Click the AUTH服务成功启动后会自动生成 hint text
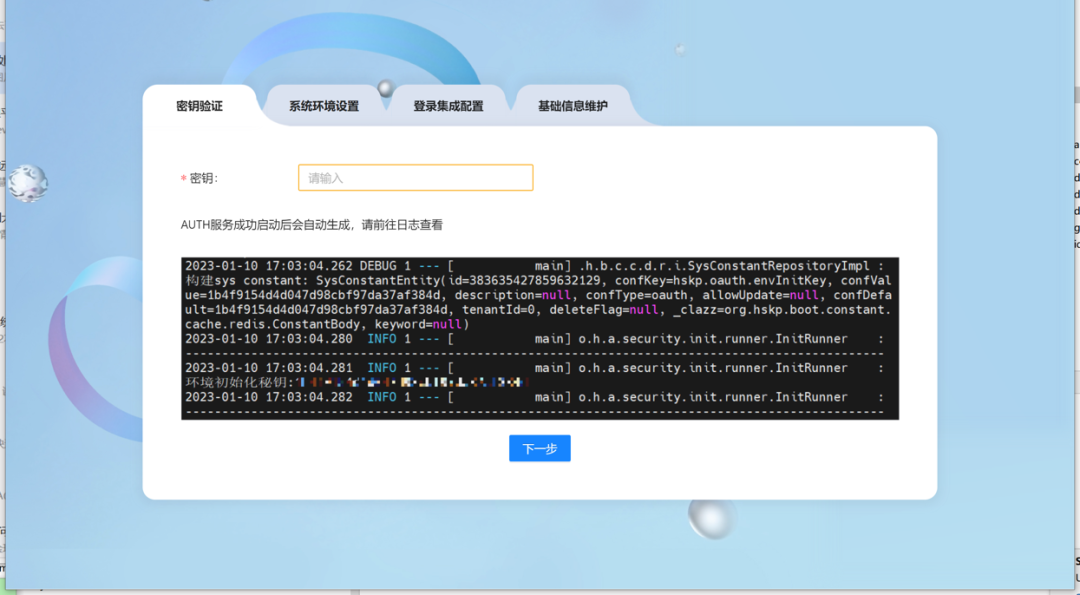 [312, 225]
